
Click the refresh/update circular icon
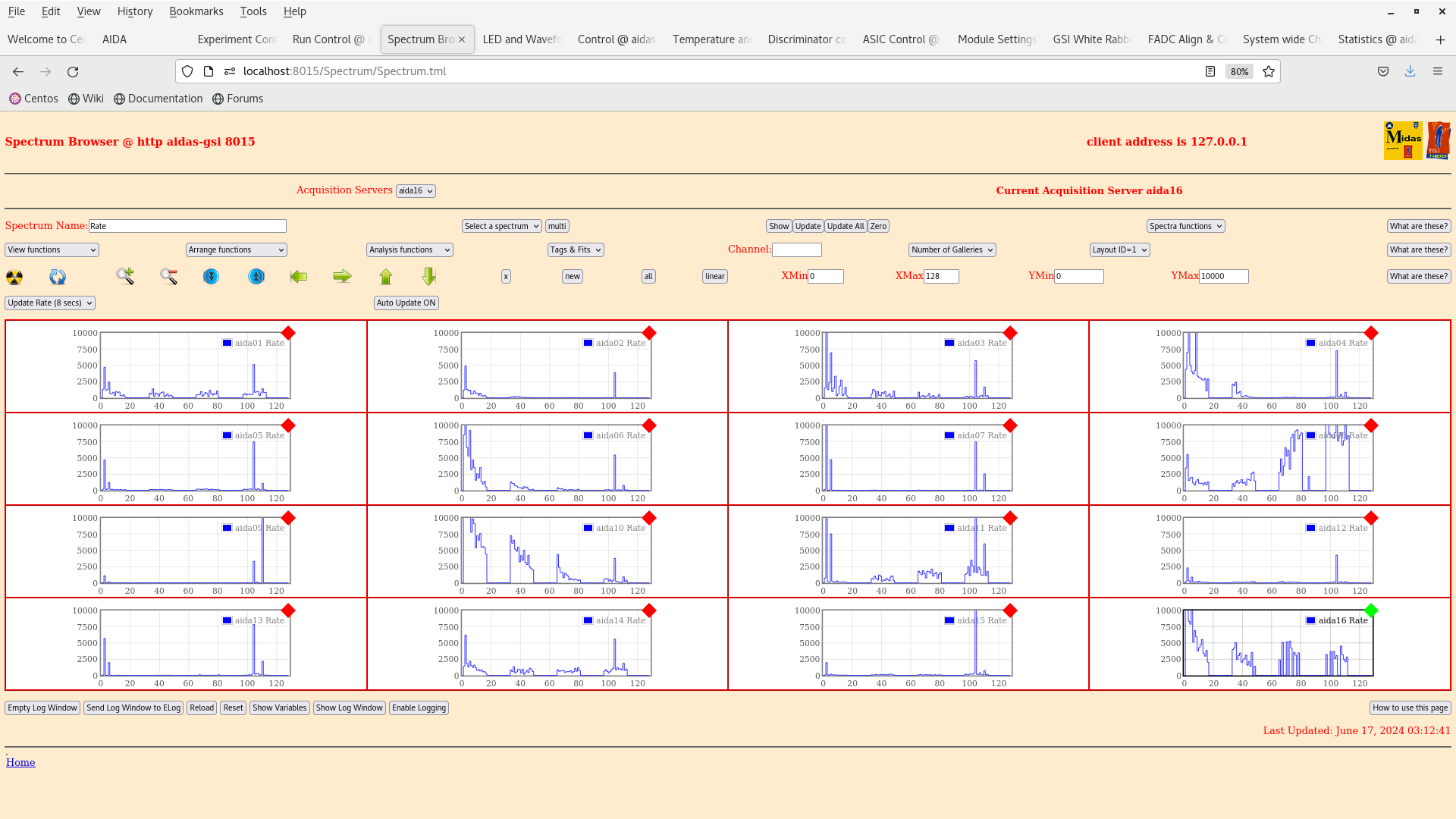(x=57, y=276)
